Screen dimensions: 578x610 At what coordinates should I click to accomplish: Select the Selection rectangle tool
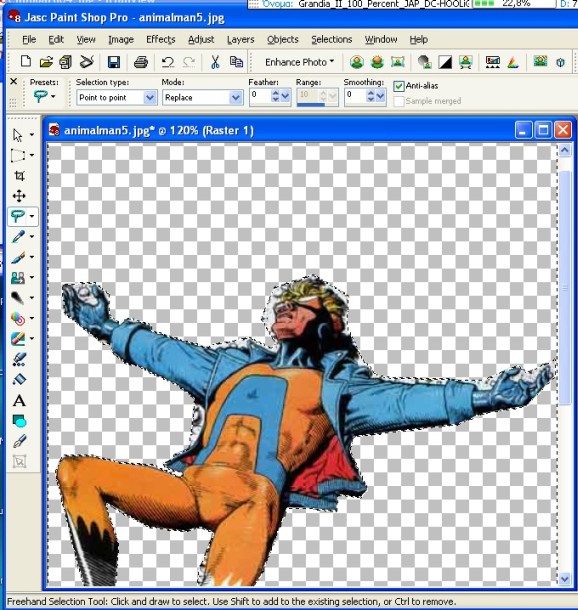18,156
